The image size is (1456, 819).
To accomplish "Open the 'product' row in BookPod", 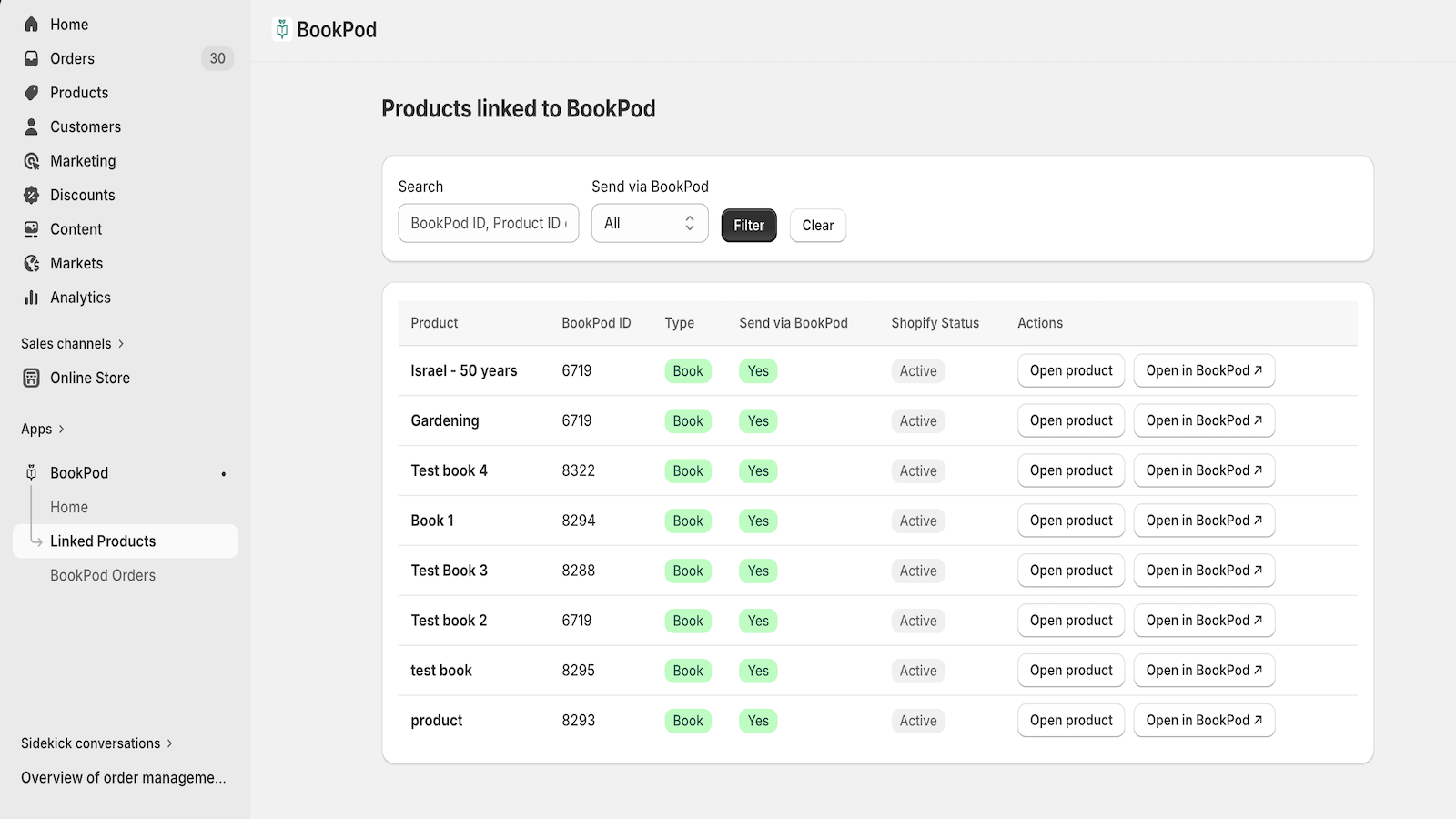I will [1204, 721].
